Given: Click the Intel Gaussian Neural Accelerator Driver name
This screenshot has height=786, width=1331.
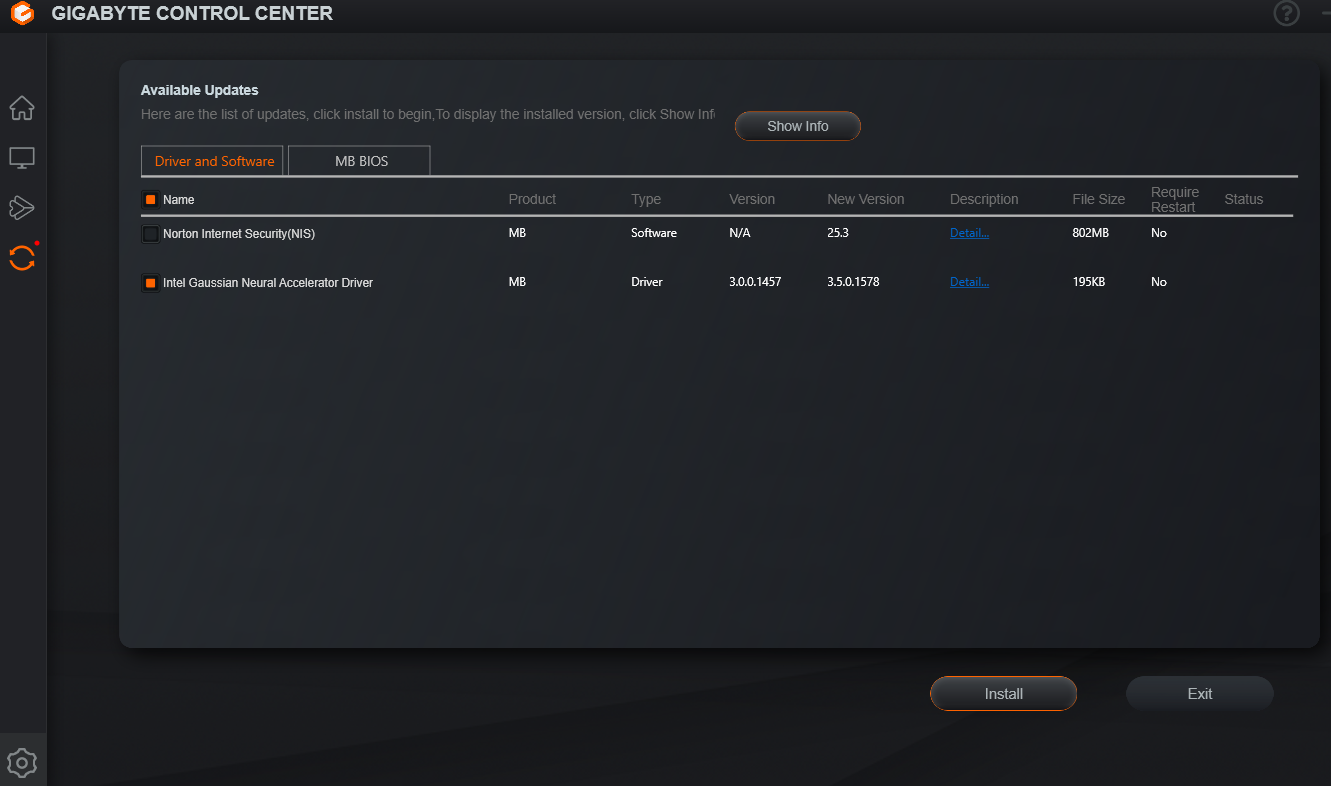Looking at the screenshot, I should click(268, 283).
